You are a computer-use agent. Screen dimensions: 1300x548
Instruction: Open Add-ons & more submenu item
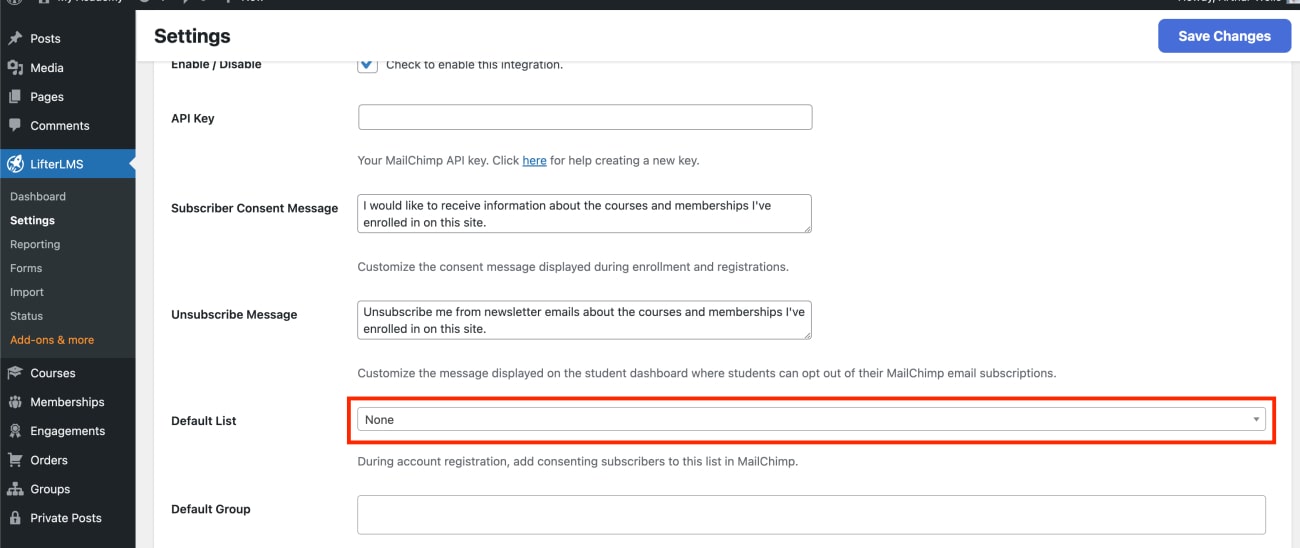(52, 341)
